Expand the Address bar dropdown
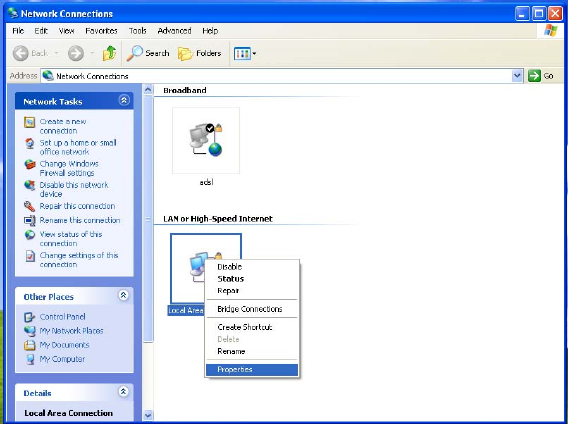Screen dimensions: 568x424 517,76
